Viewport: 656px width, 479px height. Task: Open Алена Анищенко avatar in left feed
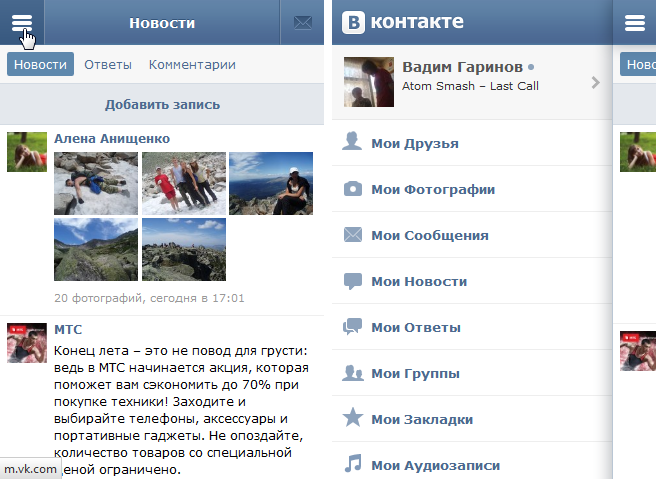[x=27, y=152]
